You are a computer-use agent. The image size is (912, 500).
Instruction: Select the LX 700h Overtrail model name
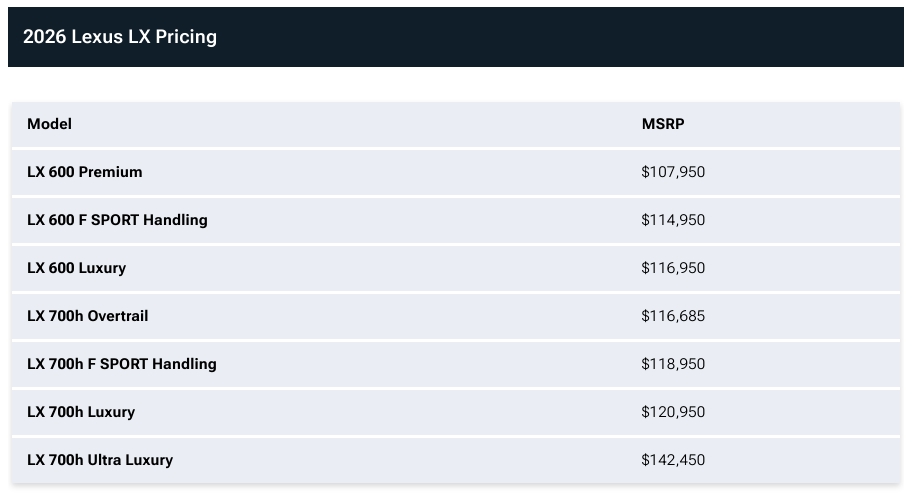[x=87, y=316]
